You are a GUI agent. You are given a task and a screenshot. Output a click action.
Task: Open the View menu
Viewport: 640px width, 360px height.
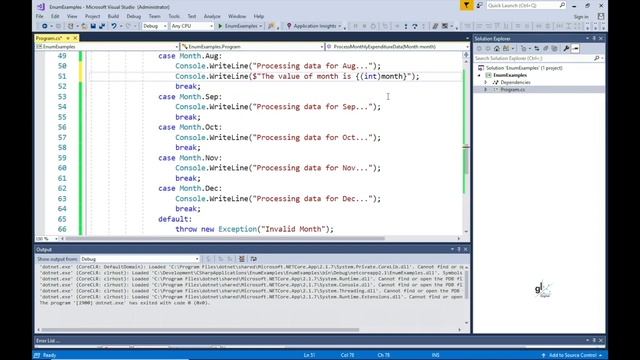point(72,16)
